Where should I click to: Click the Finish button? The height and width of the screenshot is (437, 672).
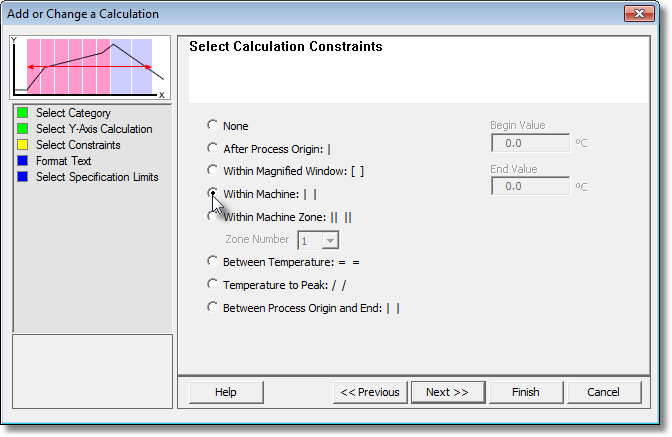coord(526,392)
